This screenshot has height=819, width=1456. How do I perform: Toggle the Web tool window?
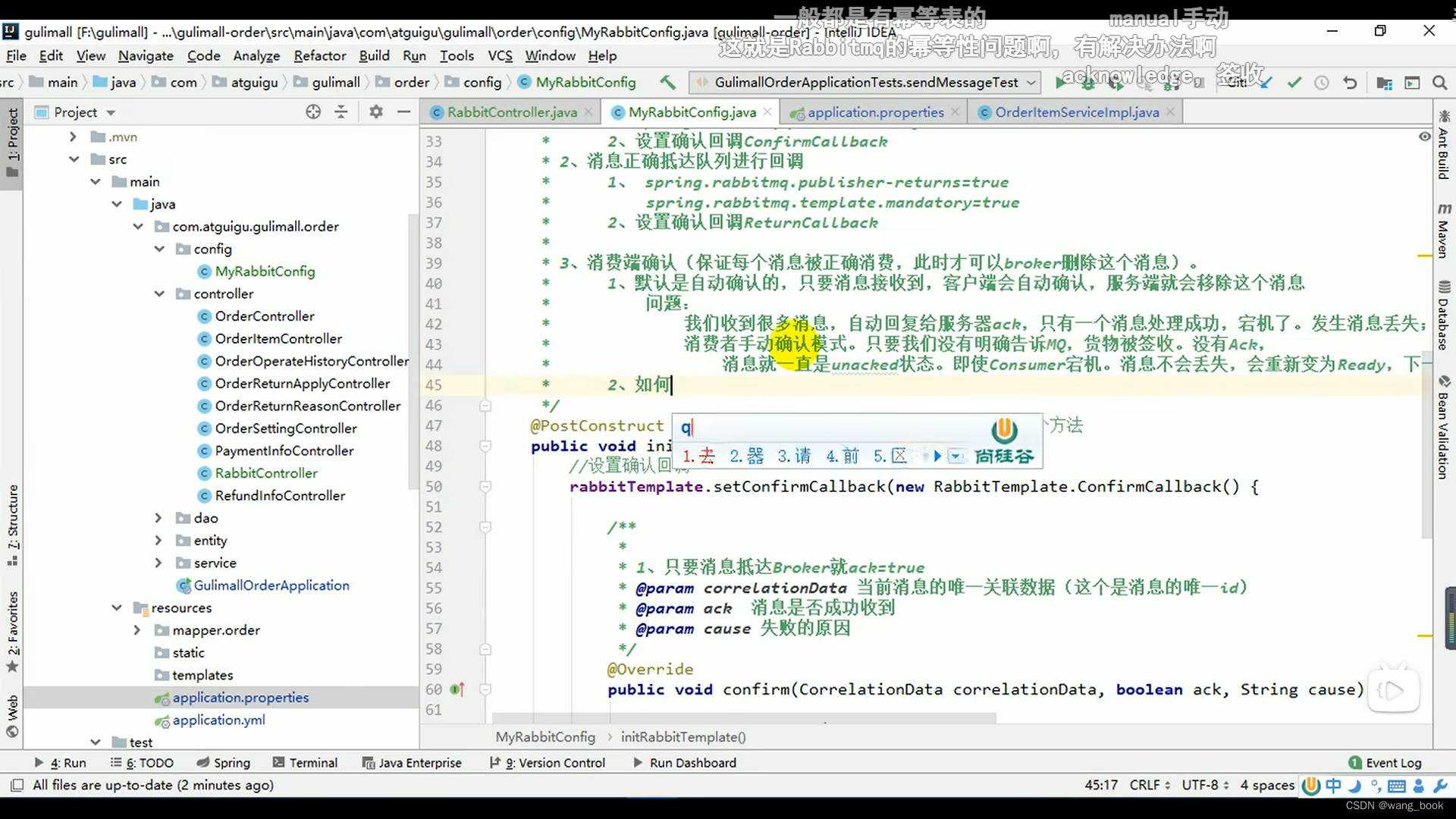click(x=12, y=716)
